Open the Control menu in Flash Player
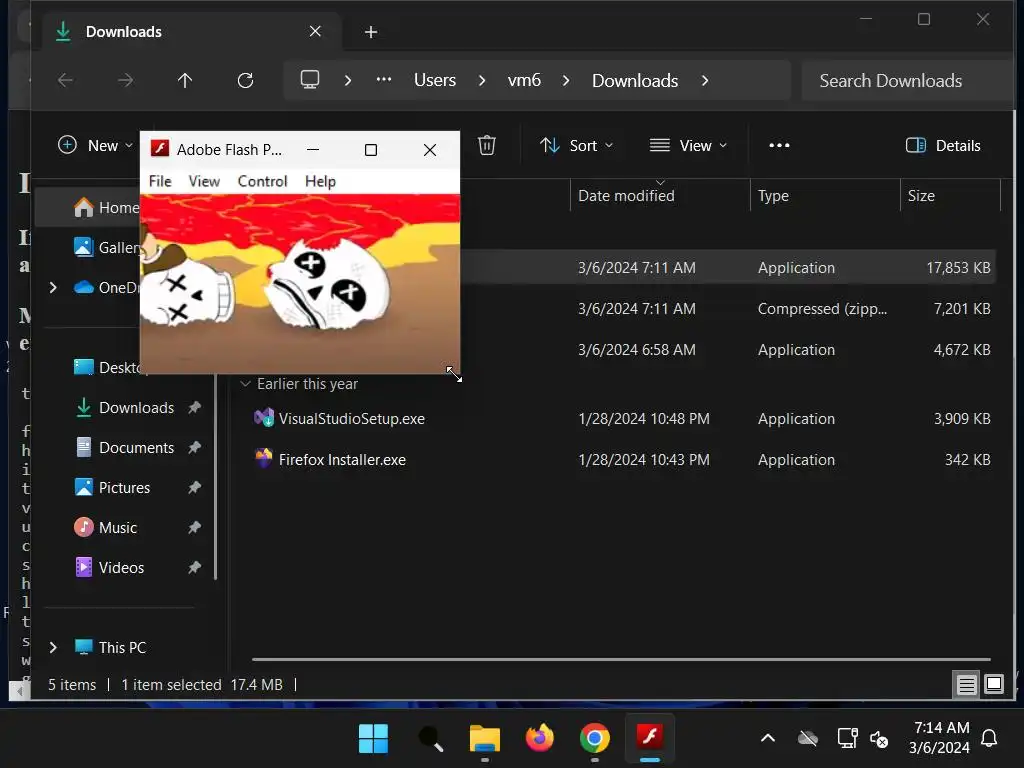Image resolution: width=1024 pixels, height=768 pixels. tap(262, 182)
